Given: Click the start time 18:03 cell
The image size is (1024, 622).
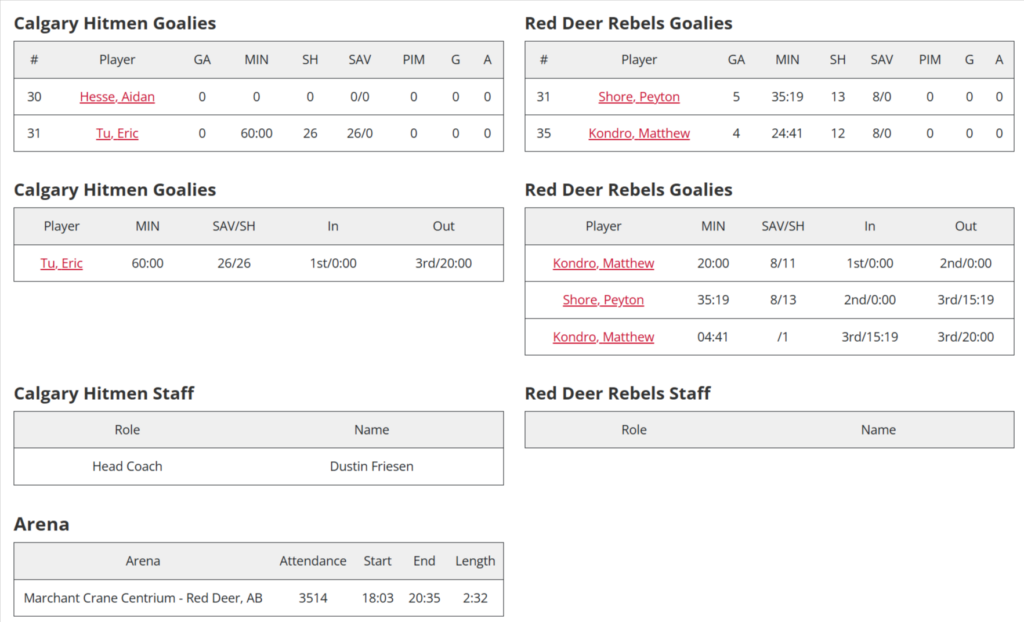Looking at the screenshot, I should pyautogui.click(x=377, y=598).
